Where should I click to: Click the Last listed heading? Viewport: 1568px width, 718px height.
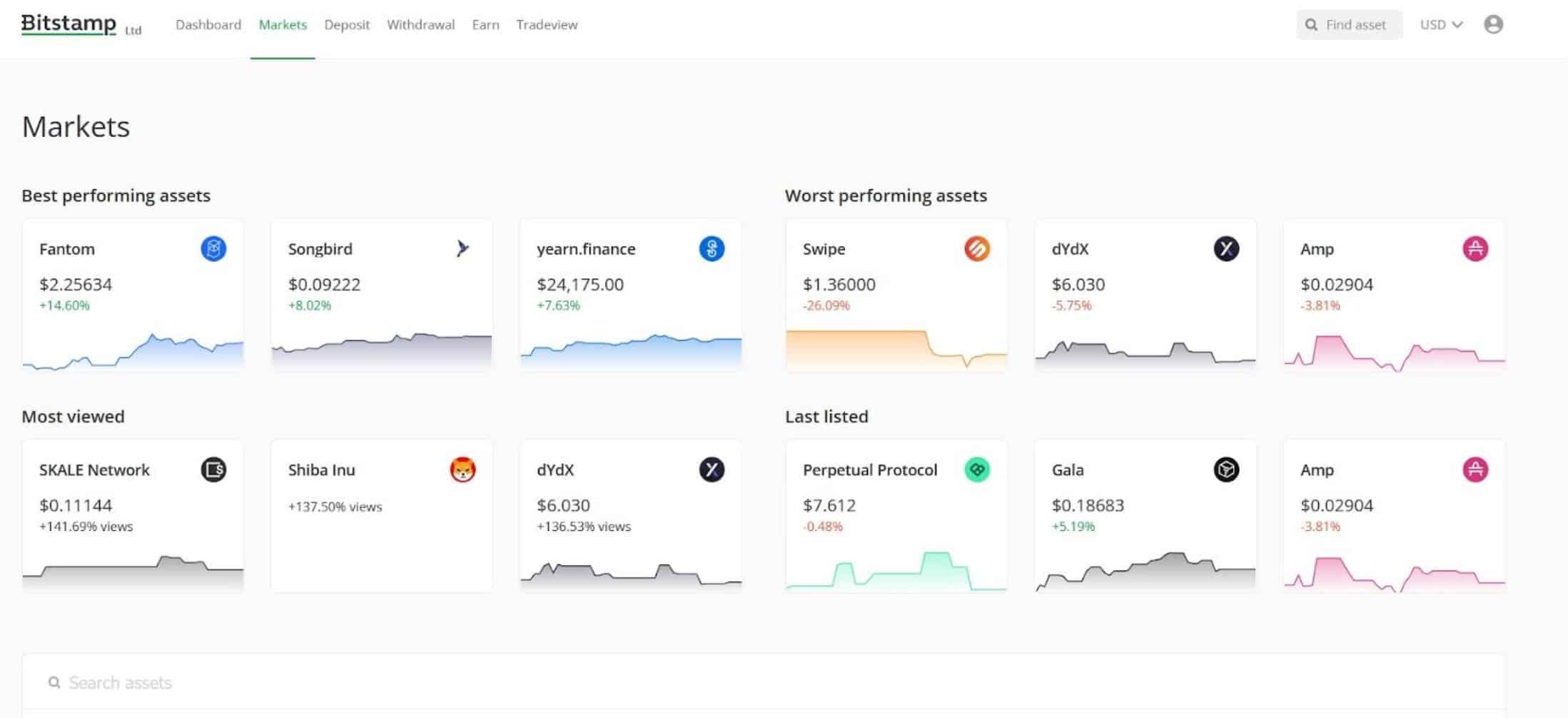(x=826, y=417)
